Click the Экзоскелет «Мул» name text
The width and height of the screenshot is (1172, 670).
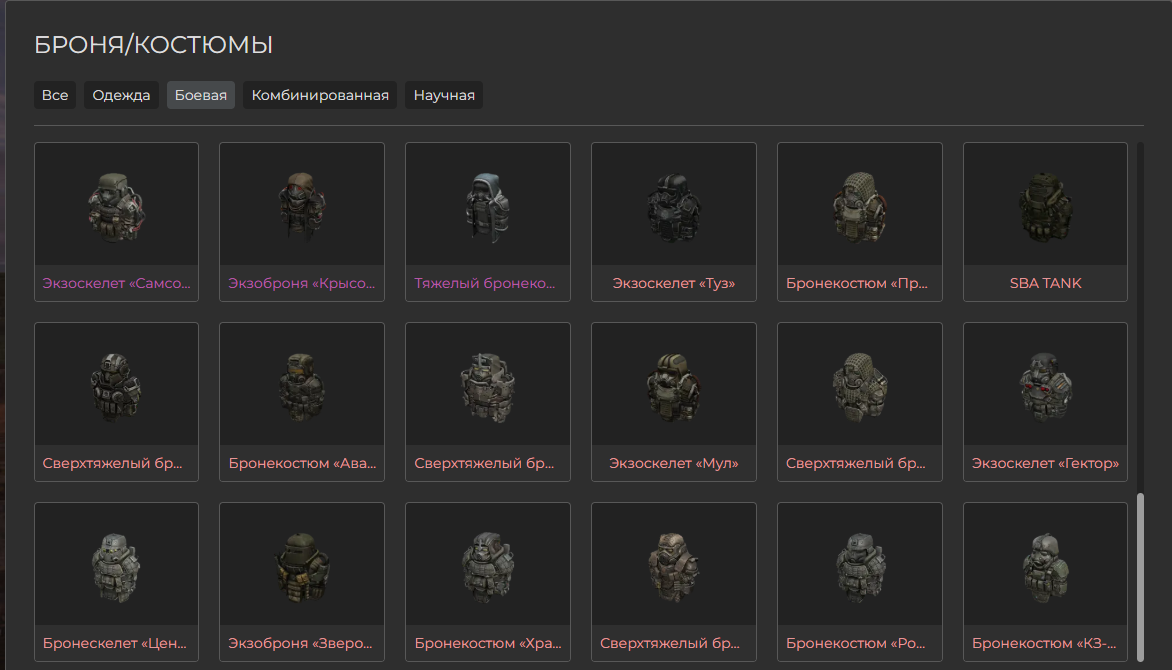click(673, 464)
